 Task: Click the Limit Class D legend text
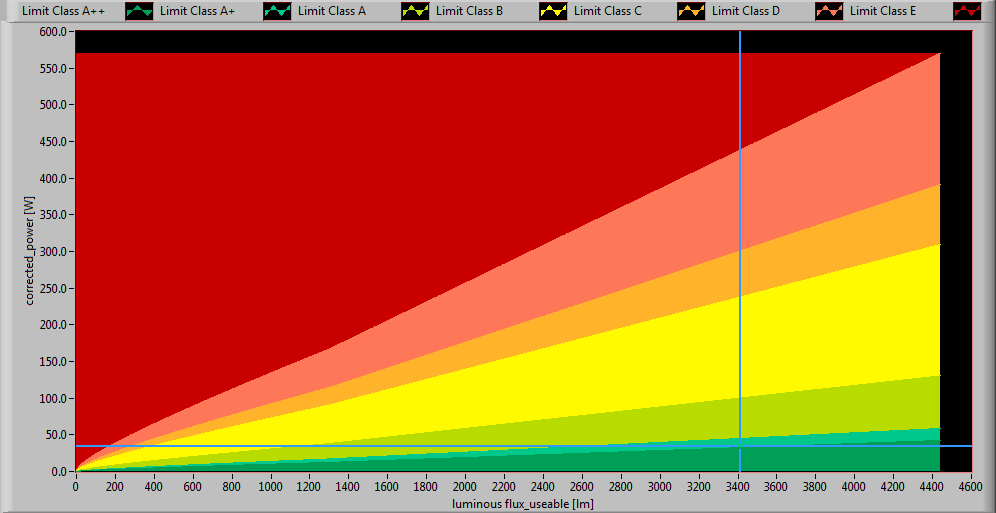(746, 11)
